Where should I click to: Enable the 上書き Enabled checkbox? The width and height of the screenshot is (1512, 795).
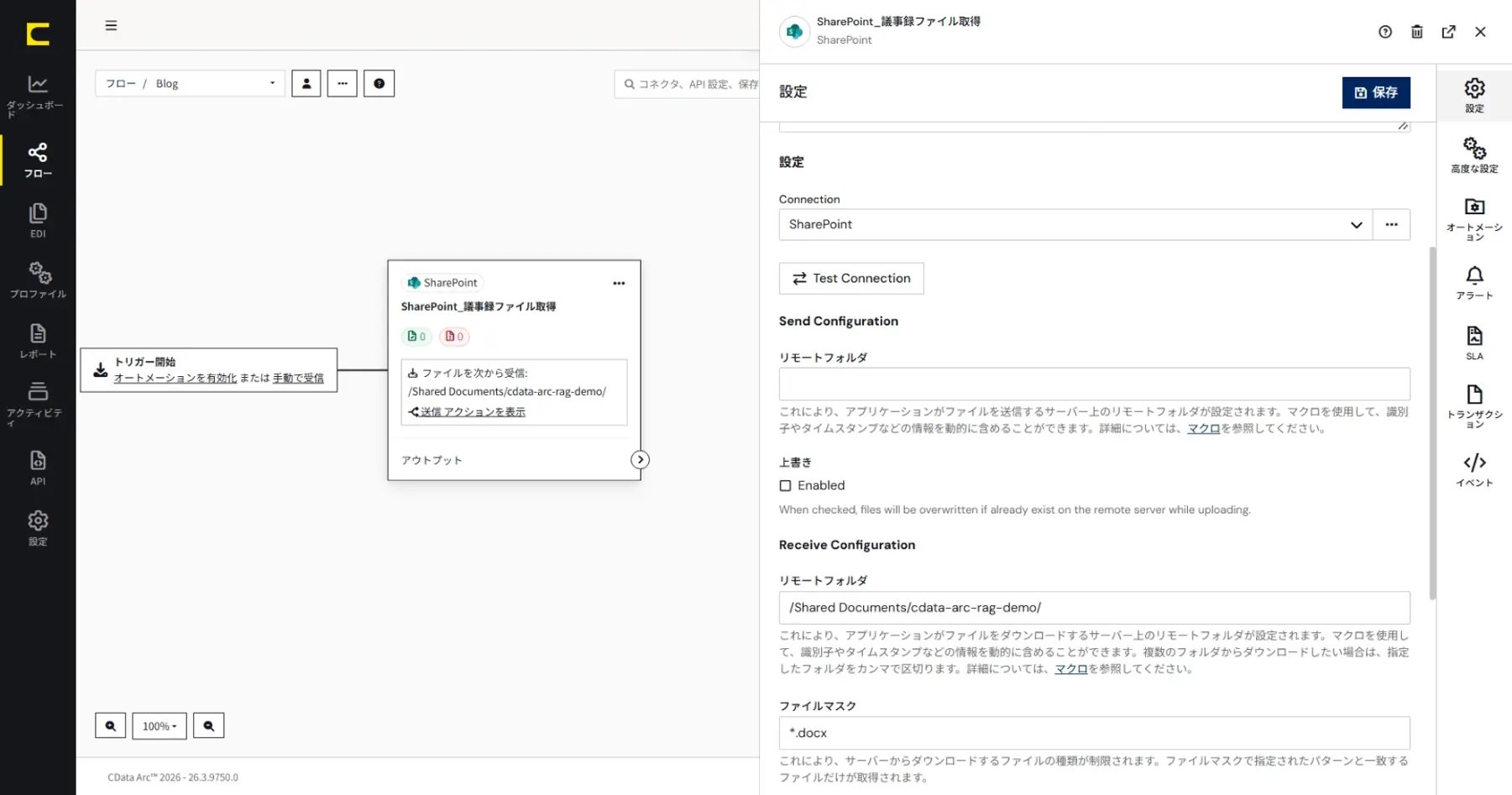point(786,485)
